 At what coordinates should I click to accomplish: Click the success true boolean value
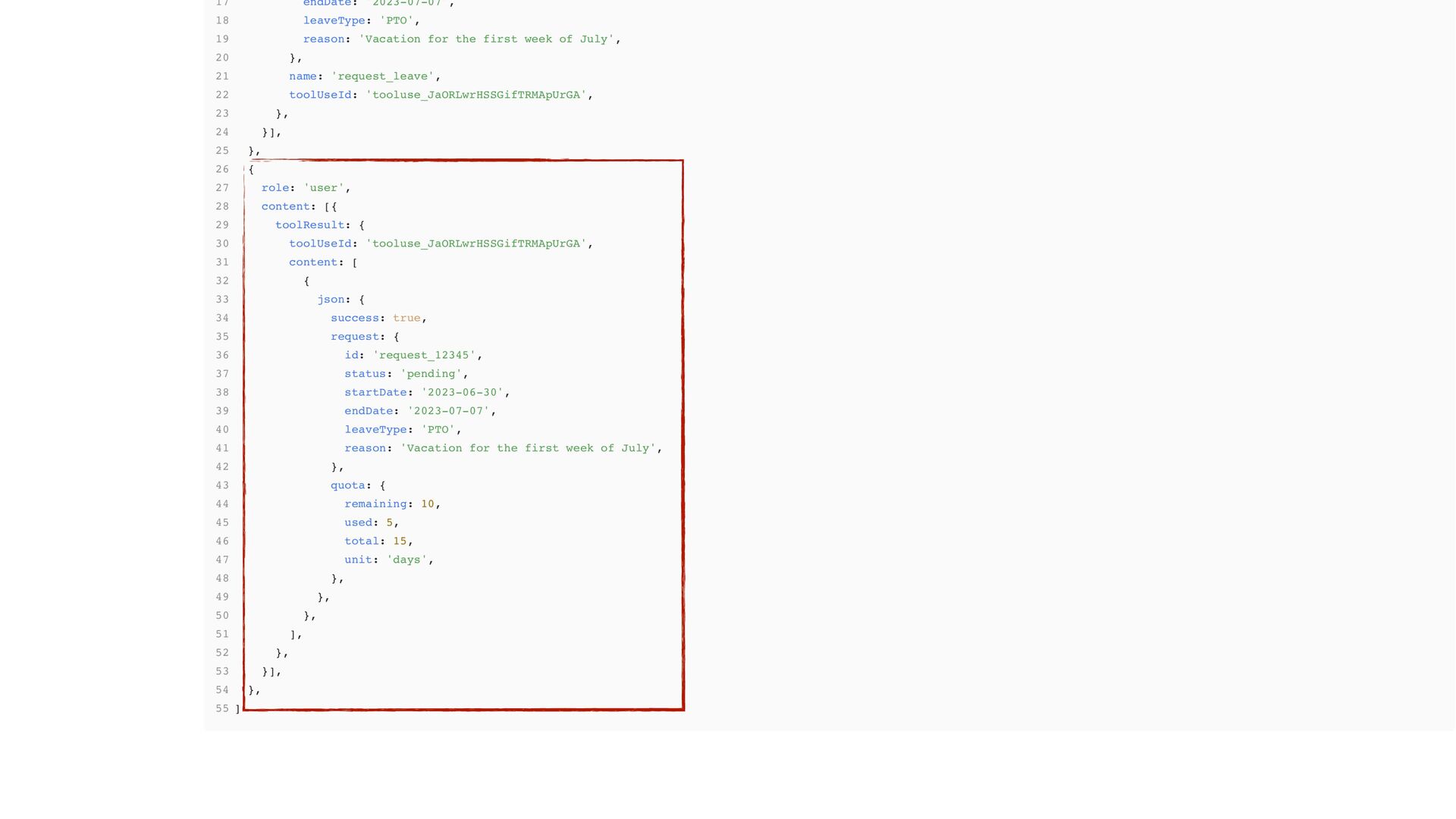pos(406,318)
